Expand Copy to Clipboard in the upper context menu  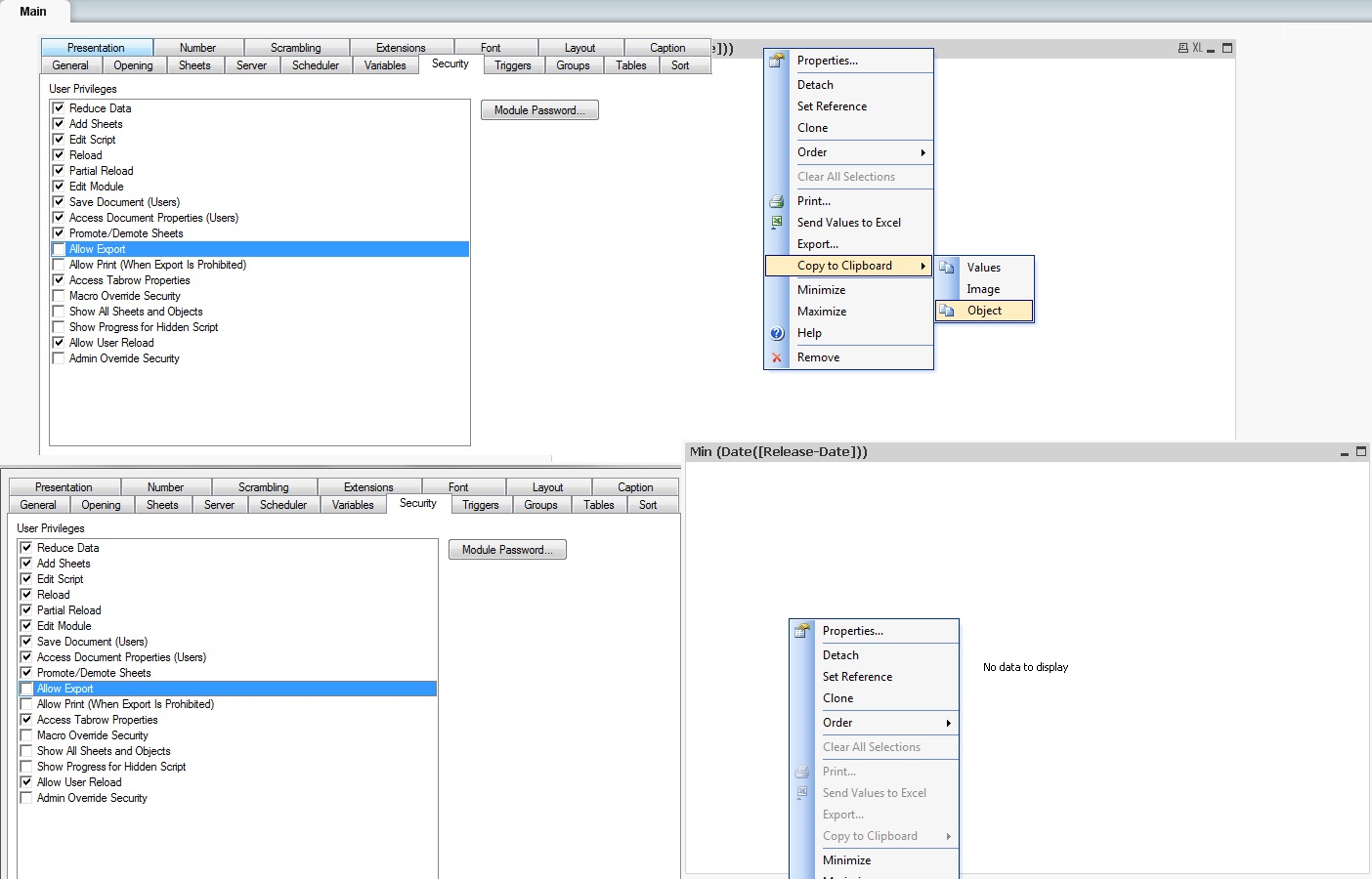pyautogui.click(x=848, y=266)
